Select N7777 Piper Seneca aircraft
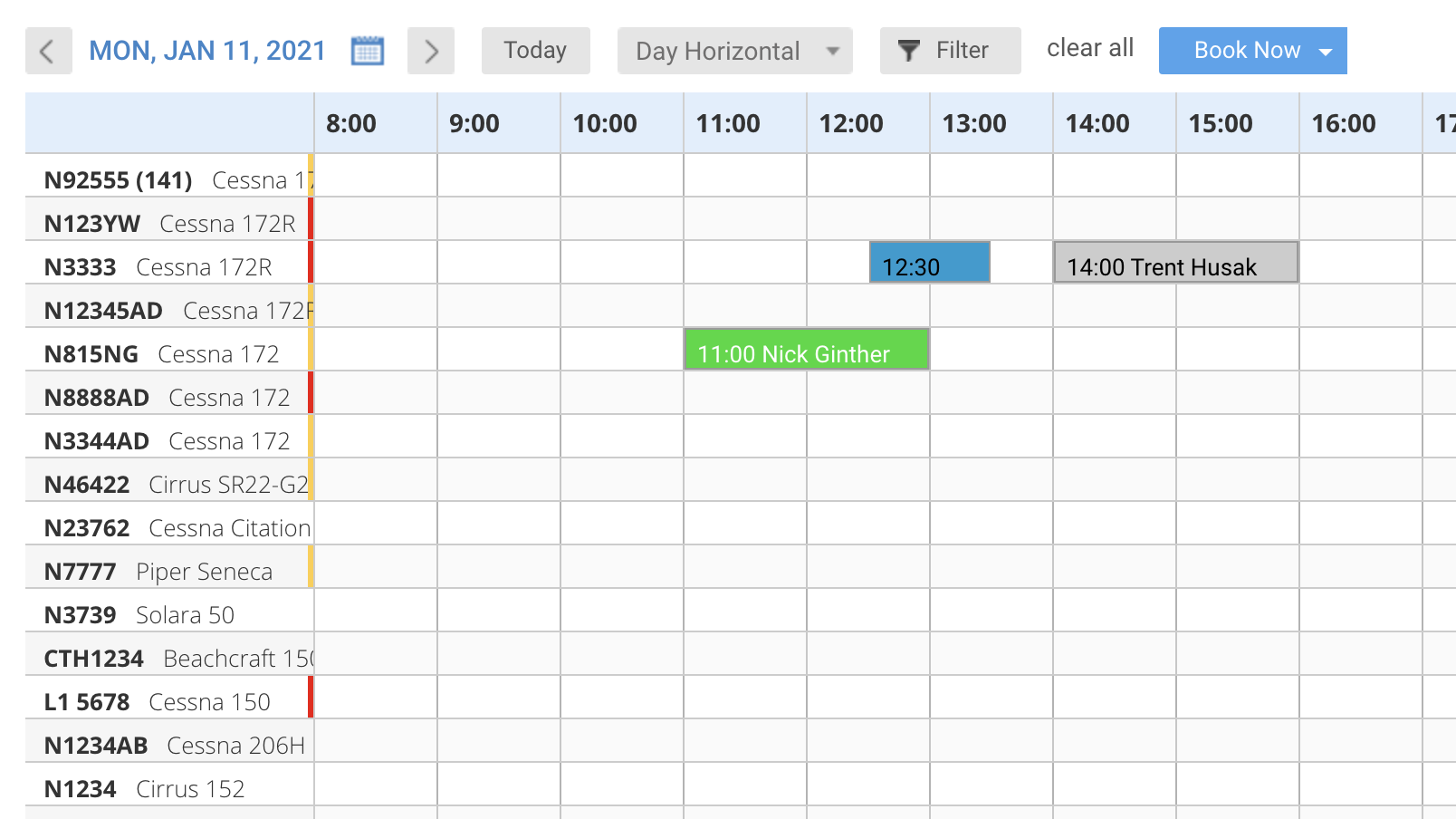 pos(158,572)
